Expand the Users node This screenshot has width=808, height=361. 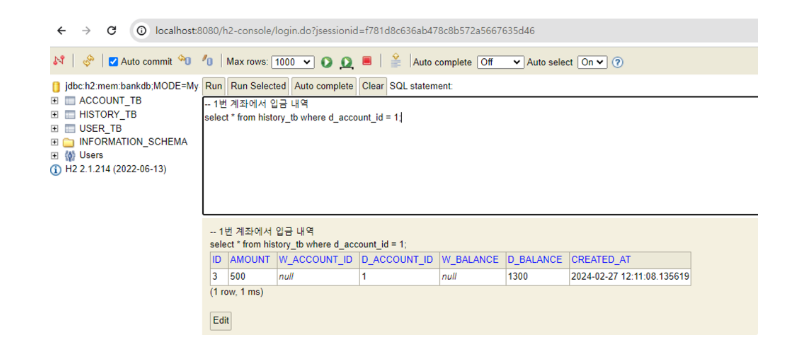tap(54, 155)
